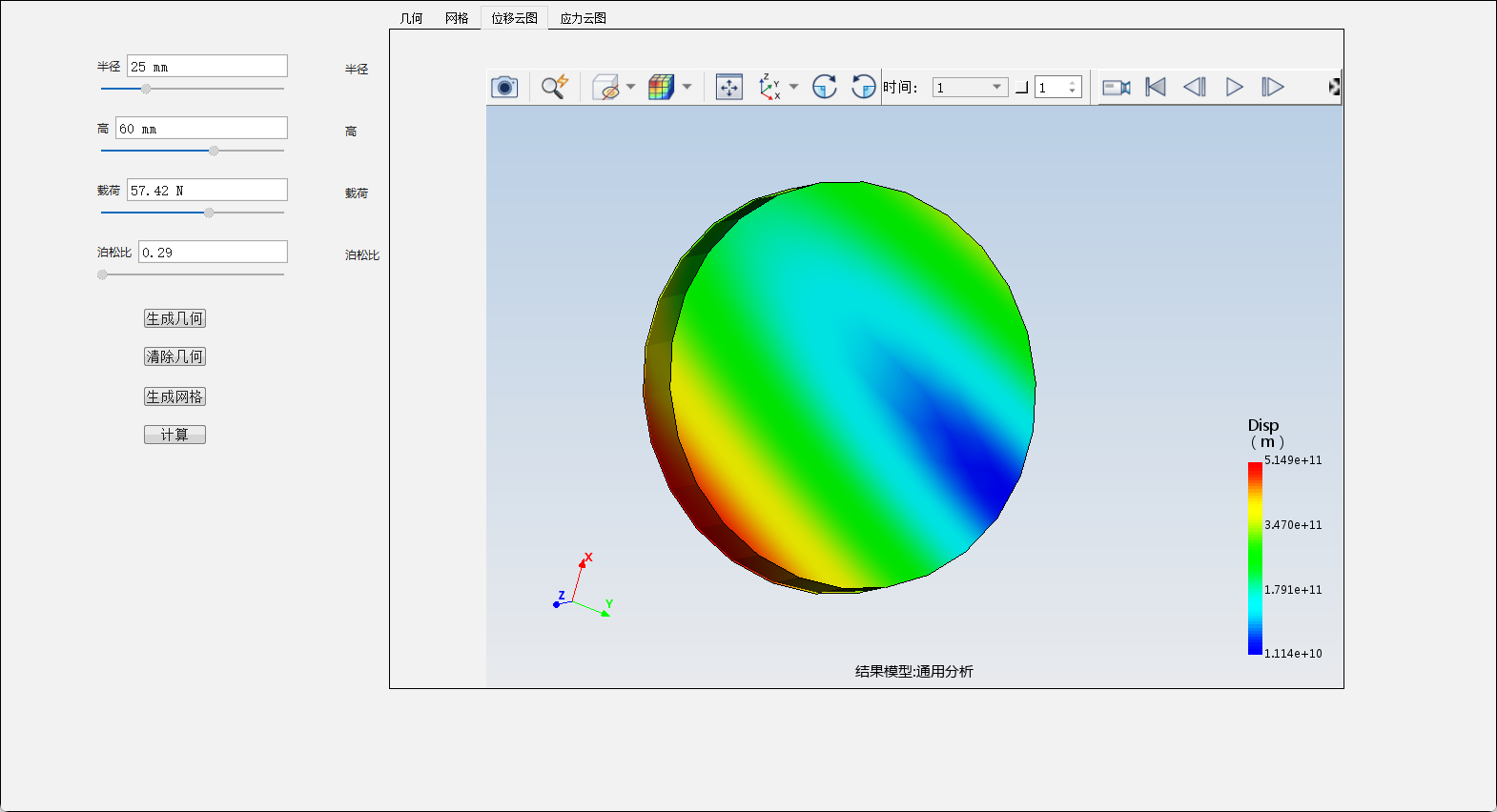Click the 泊松比 input field showing 0.29
The width and height of the screenshot is (1497, 812).
click(x=213, y=252)
